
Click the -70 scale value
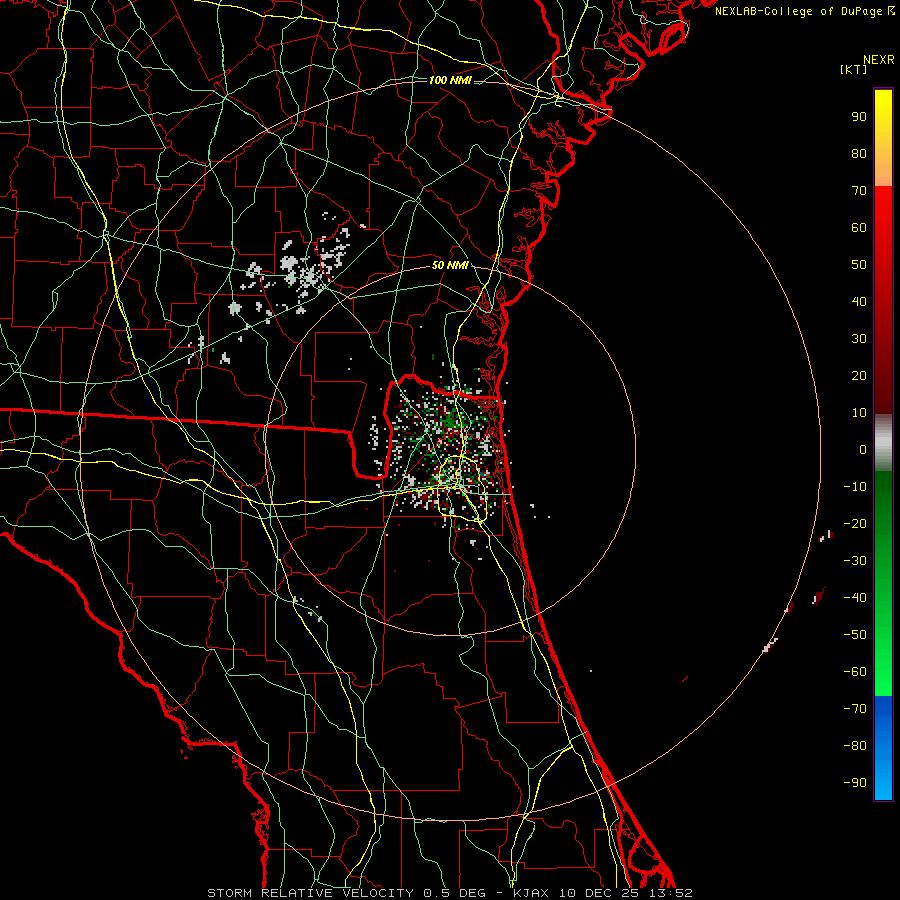click(x=855, y=708)
